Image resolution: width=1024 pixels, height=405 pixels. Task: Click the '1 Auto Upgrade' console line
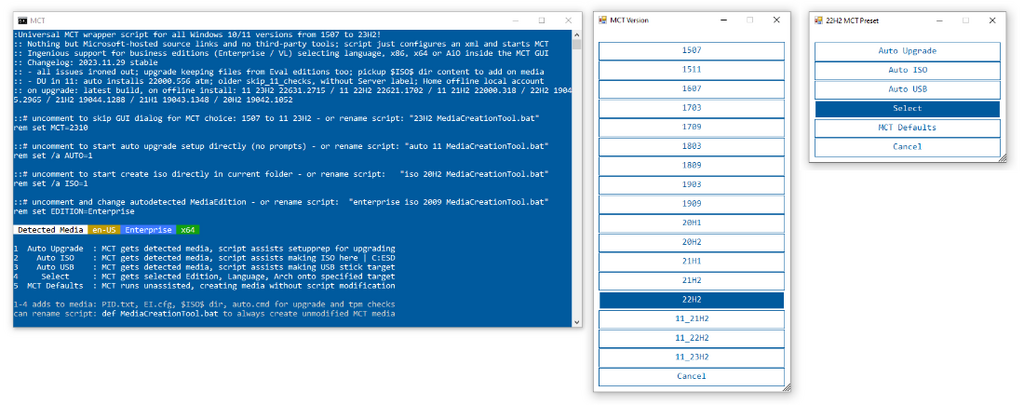point(204,249)
